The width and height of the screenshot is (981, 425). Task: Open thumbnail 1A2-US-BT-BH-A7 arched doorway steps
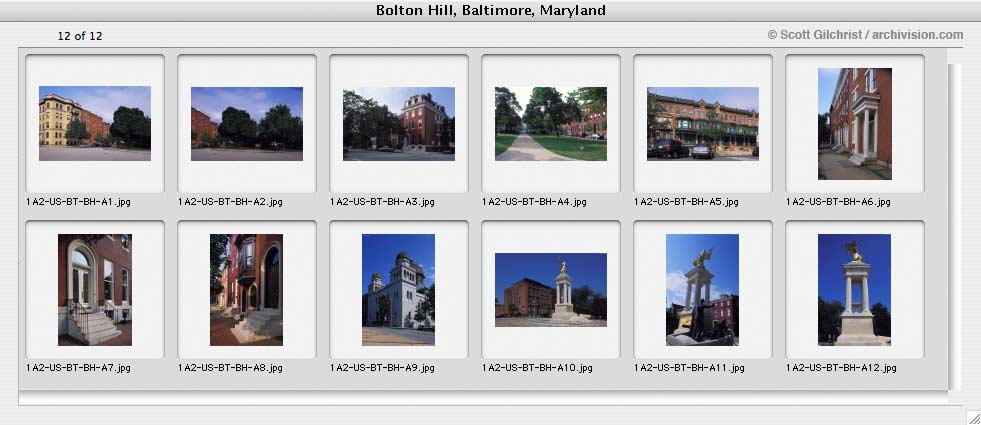tap(94, 290)
